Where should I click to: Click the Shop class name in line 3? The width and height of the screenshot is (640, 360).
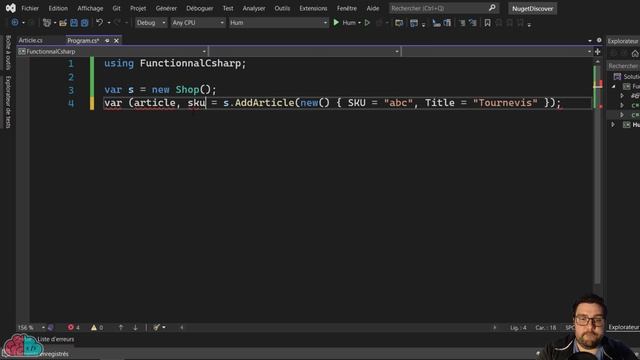pos(187,90)
